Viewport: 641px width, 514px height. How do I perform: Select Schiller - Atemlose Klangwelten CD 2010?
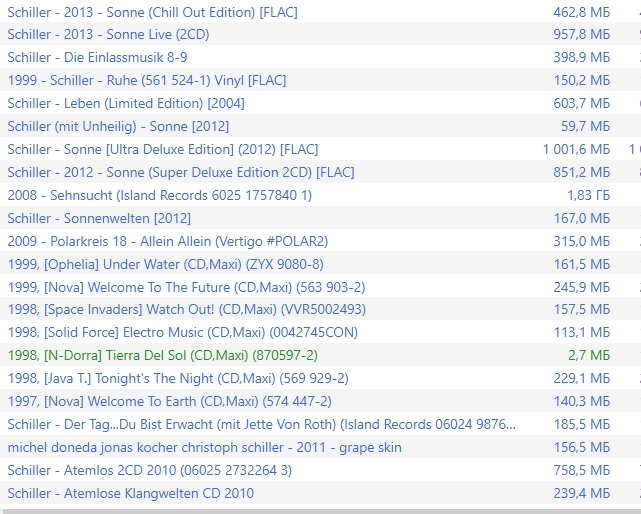(x=130, y=493)
